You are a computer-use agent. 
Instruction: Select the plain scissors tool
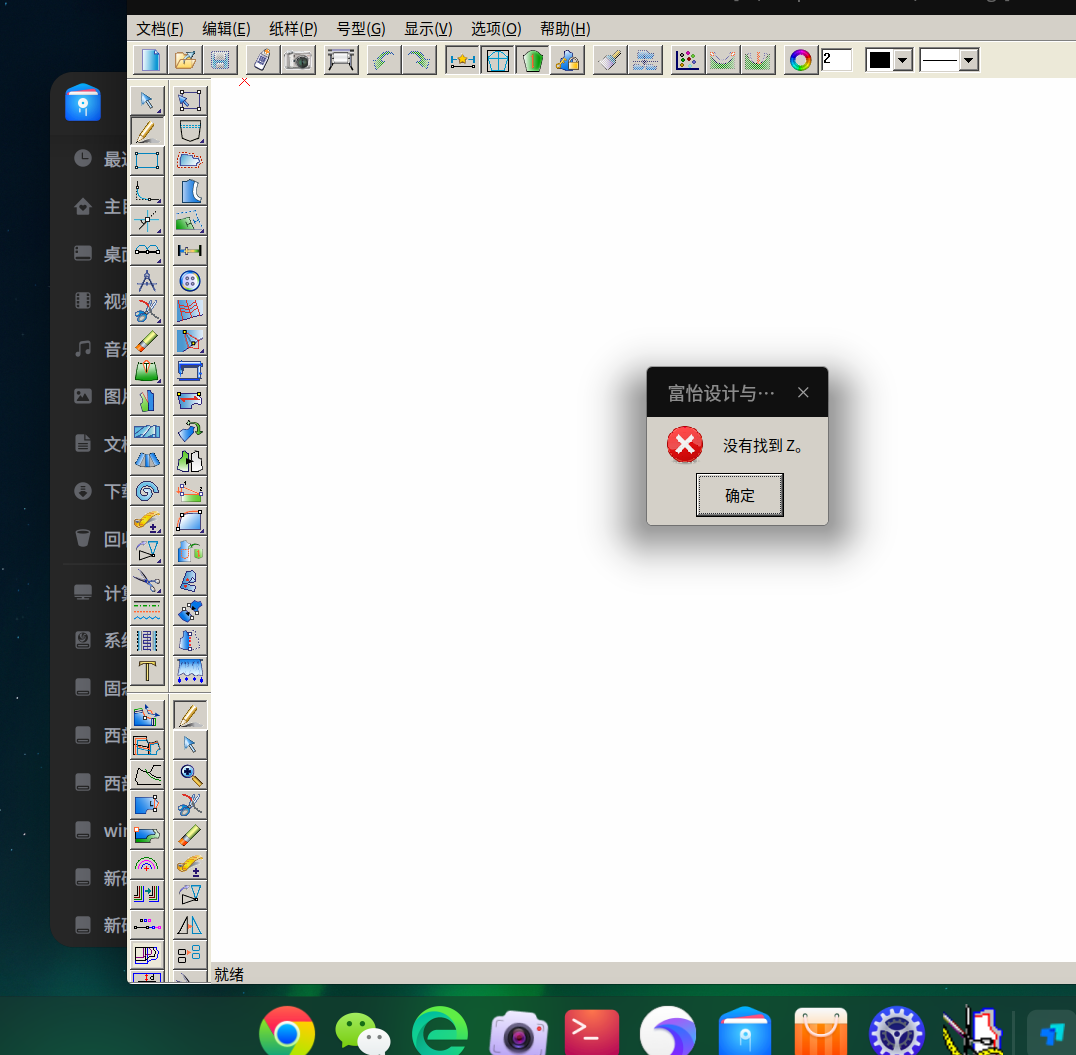click(147, 581)
